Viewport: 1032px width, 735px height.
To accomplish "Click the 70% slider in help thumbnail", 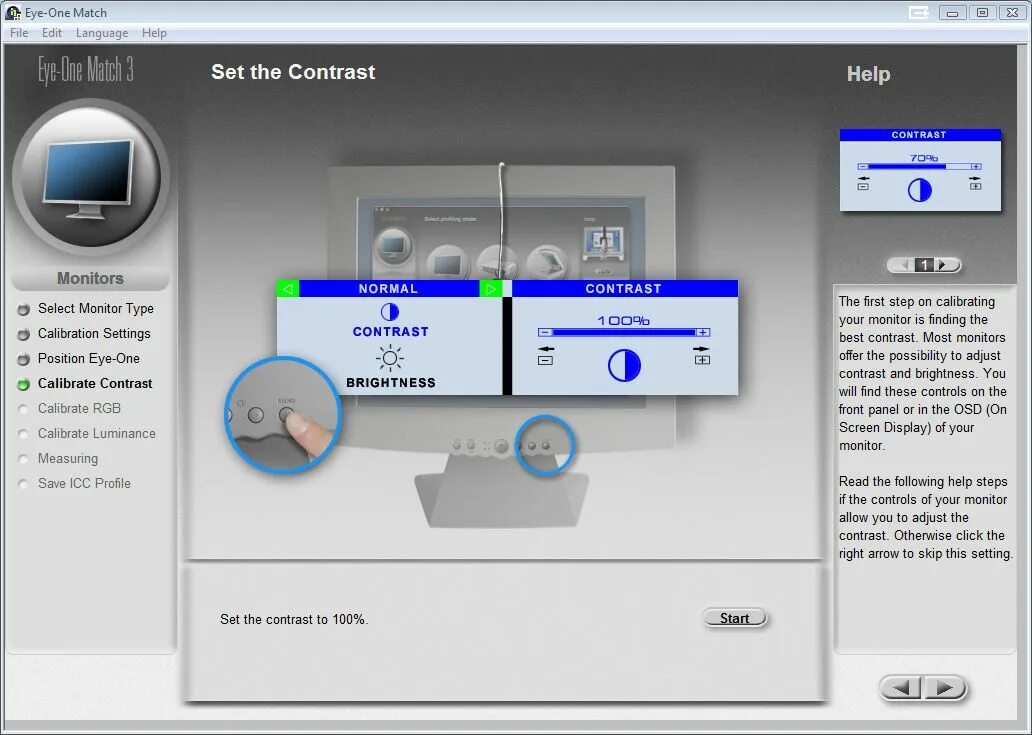I will pyautogui.click(x=919, y=166).
